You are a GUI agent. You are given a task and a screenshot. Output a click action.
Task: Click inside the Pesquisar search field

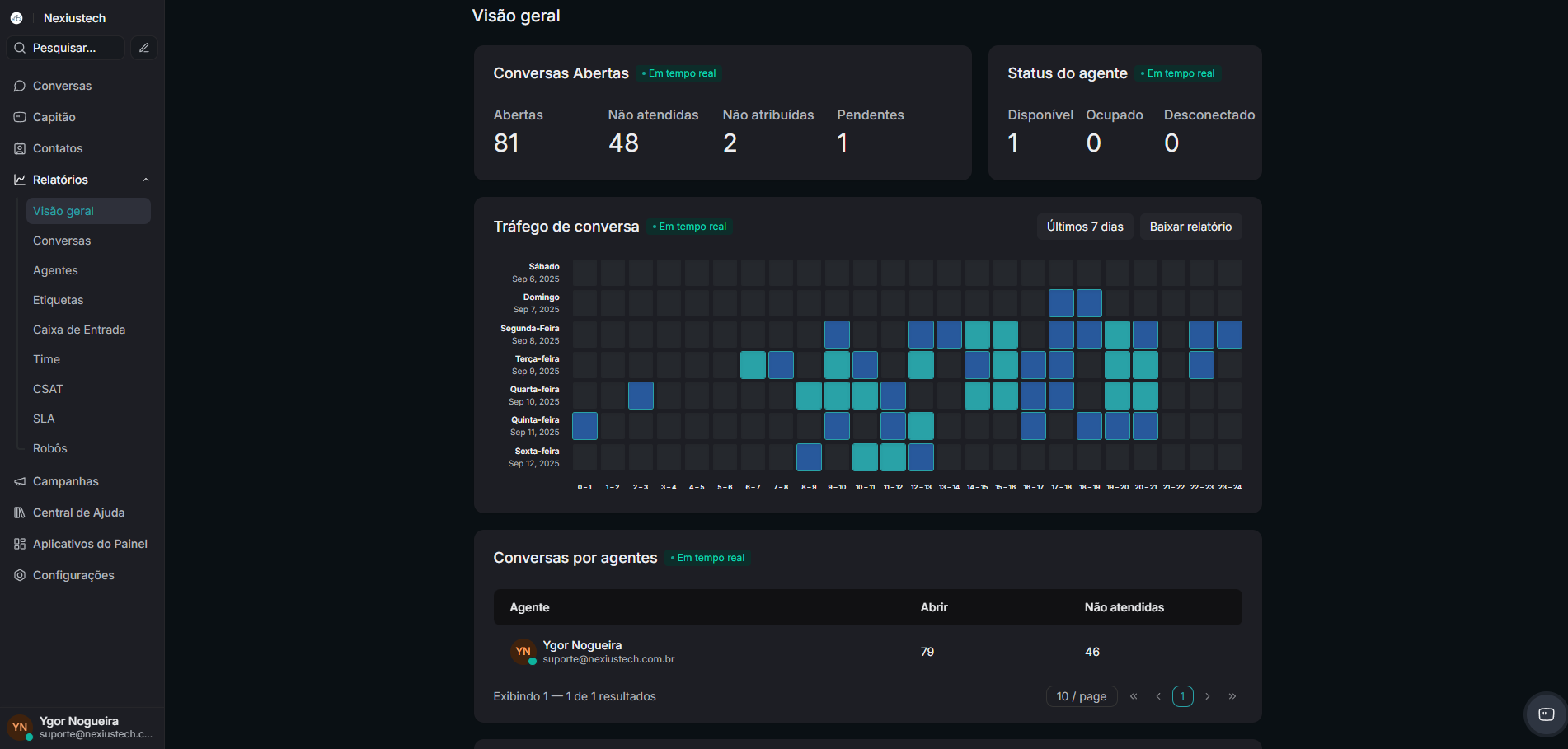66,48
